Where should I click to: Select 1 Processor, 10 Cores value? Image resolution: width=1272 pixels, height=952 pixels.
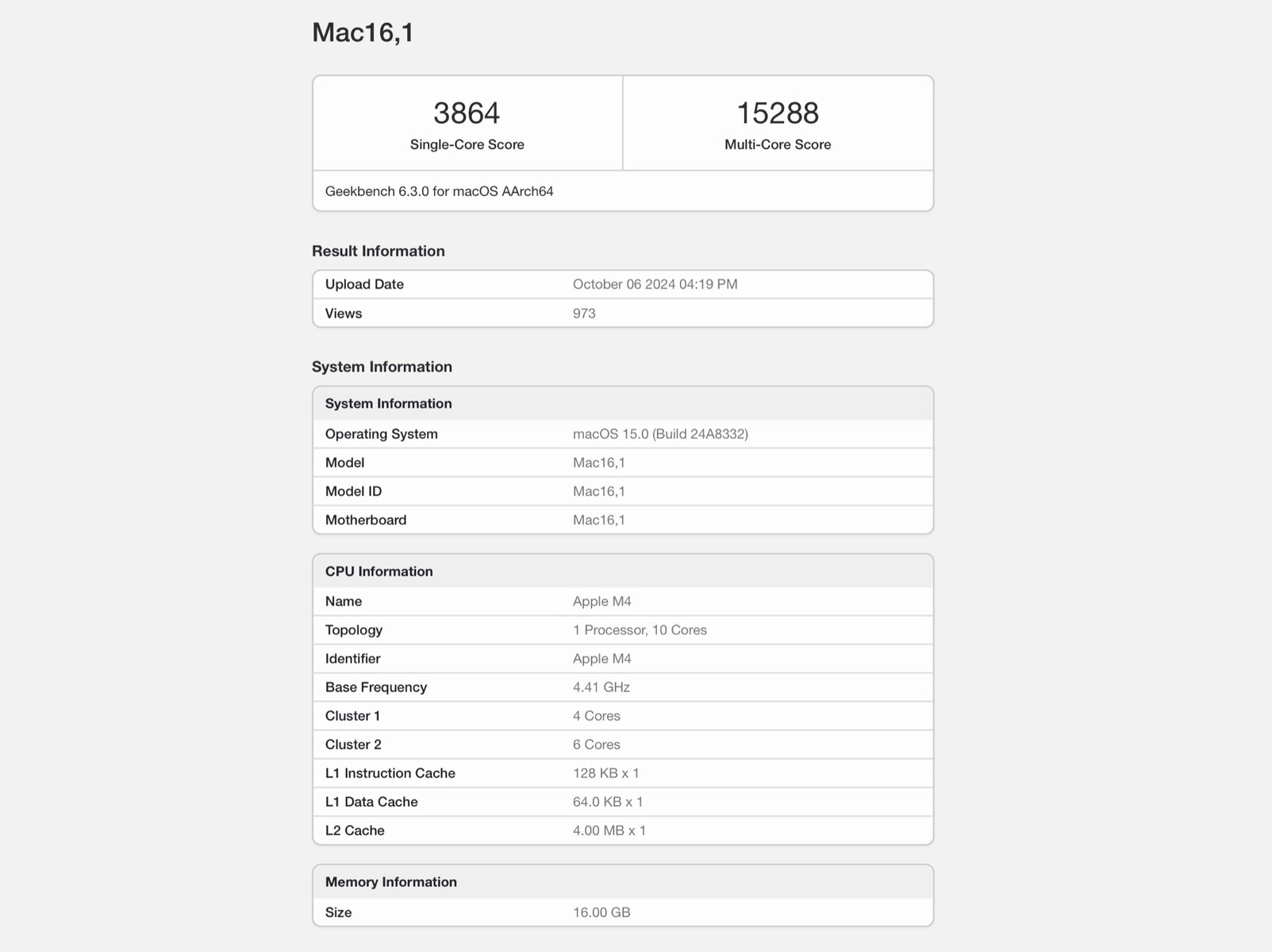coord(640,630)
